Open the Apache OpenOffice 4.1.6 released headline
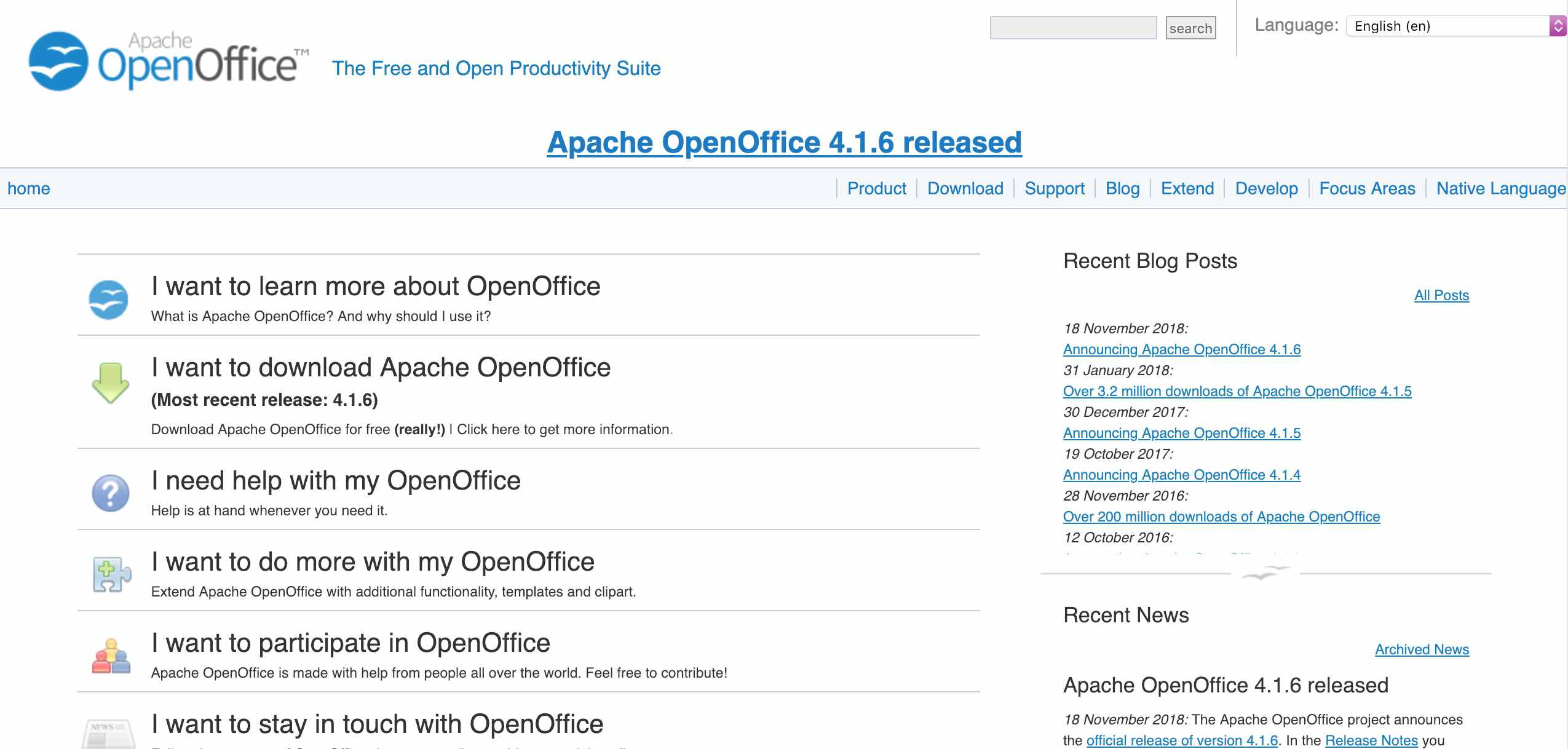This screenshot has width=1568, height=749. tap(784, 142)
